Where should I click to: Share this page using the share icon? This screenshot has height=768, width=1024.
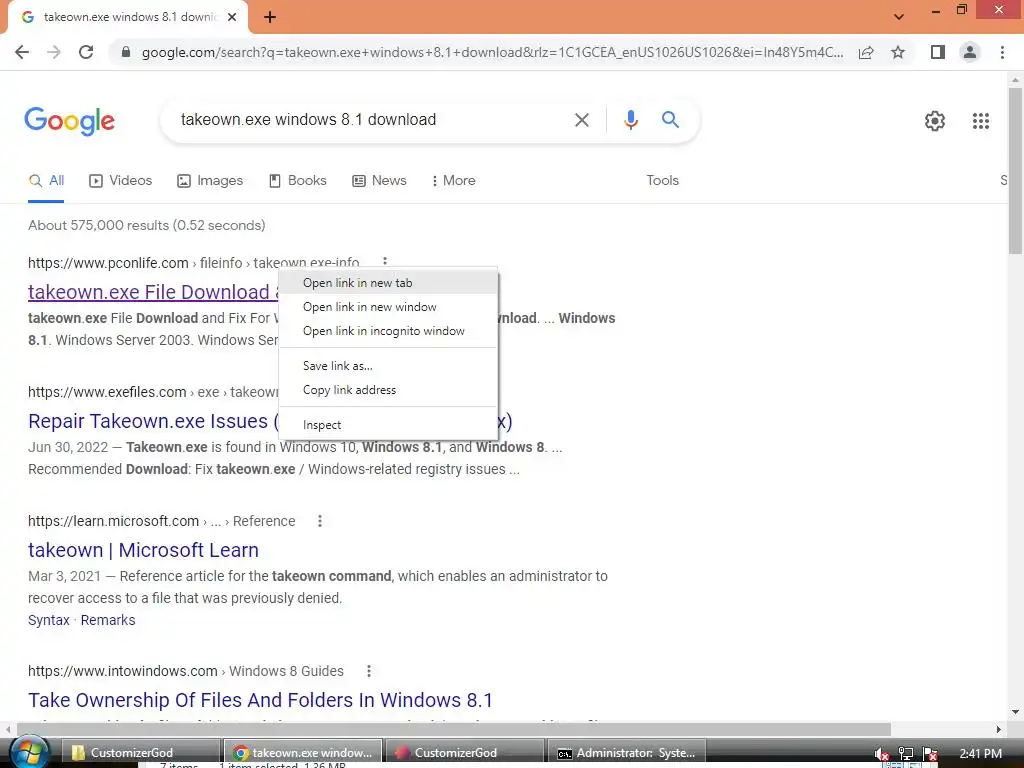pyautogui.click(x=866, y=52)
